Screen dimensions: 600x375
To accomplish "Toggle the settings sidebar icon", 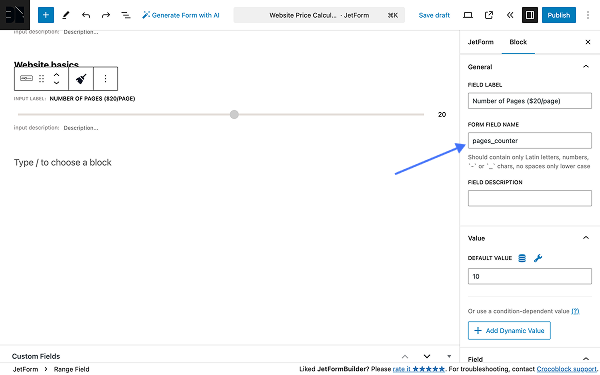I will click(530, 15).
